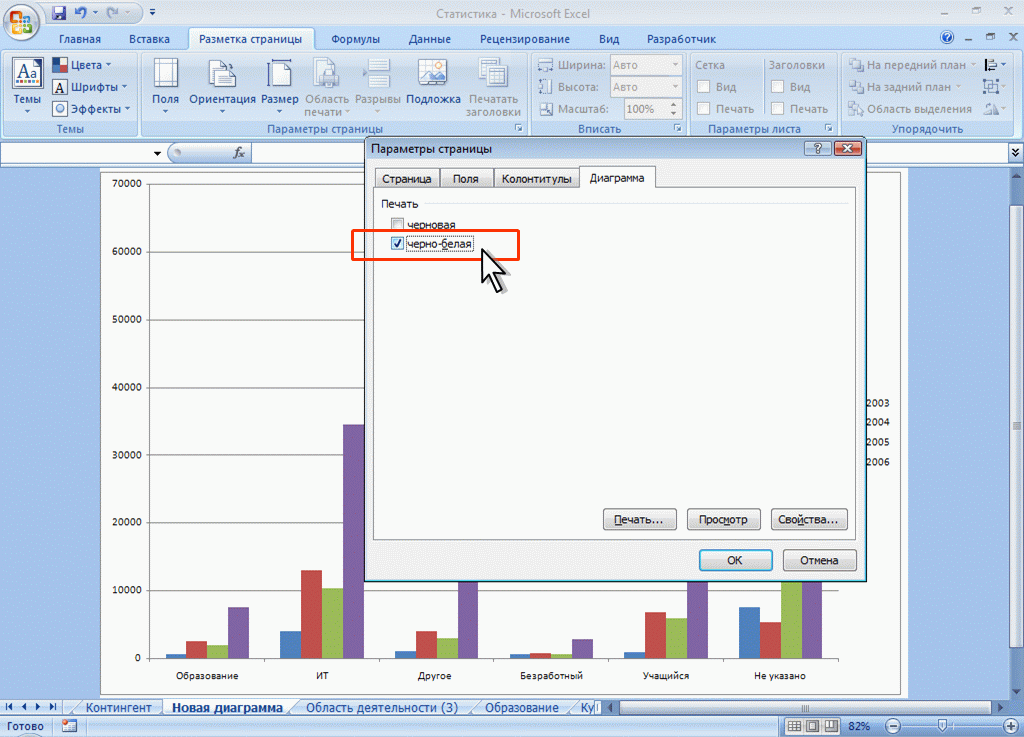The height and width of the screenshot is (737, 1024).
Task: Open the Rotate objects menu icon
Action: coord(995,108)
